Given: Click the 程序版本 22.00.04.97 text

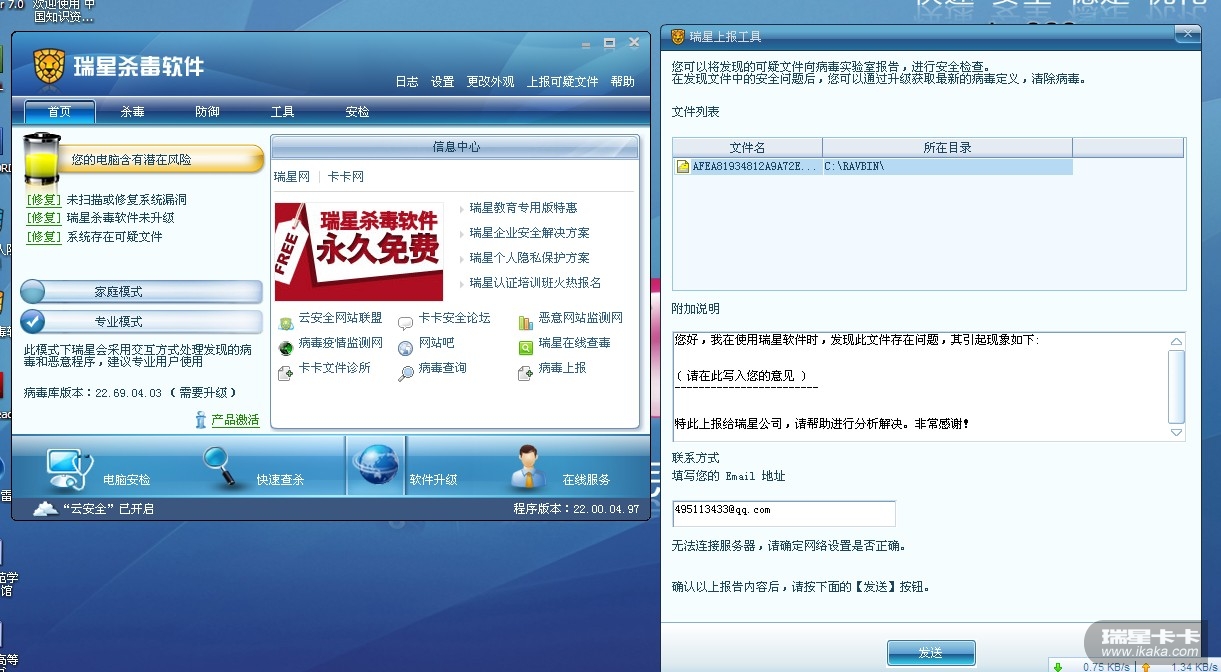Looking at the screenshot, I should (x=576, y=509).
